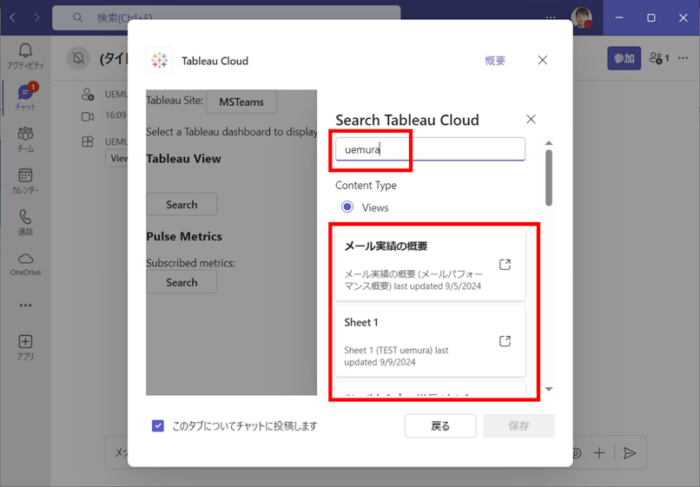This screenshot has width=700, height=487.
Task: Click Search under Tableau View
Action: pos(182,204)
